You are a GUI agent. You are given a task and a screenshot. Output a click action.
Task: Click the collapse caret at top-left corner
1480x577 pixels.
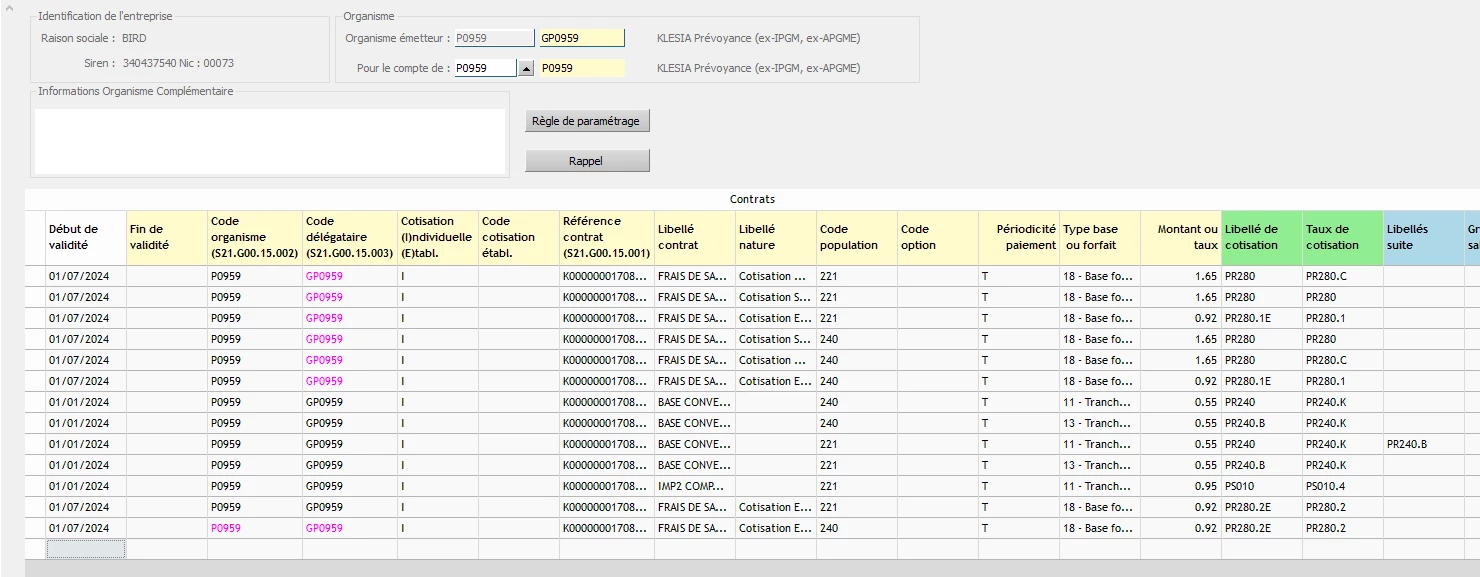[9, 6]
